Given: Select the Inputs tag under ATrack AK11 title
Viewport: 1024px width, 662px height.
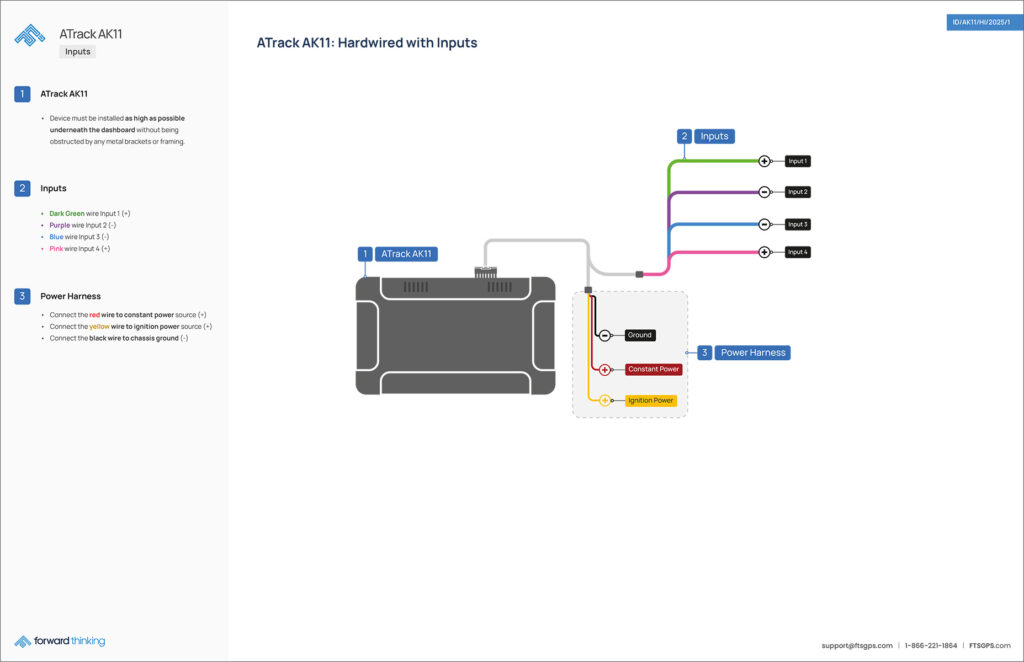Looking at the screenshot, I should 77,52.
